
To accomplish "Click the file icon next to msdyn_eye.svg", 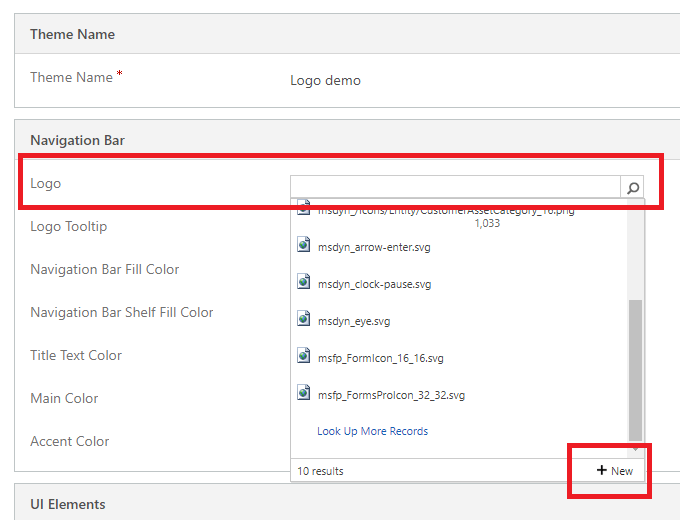I will 305,320.
